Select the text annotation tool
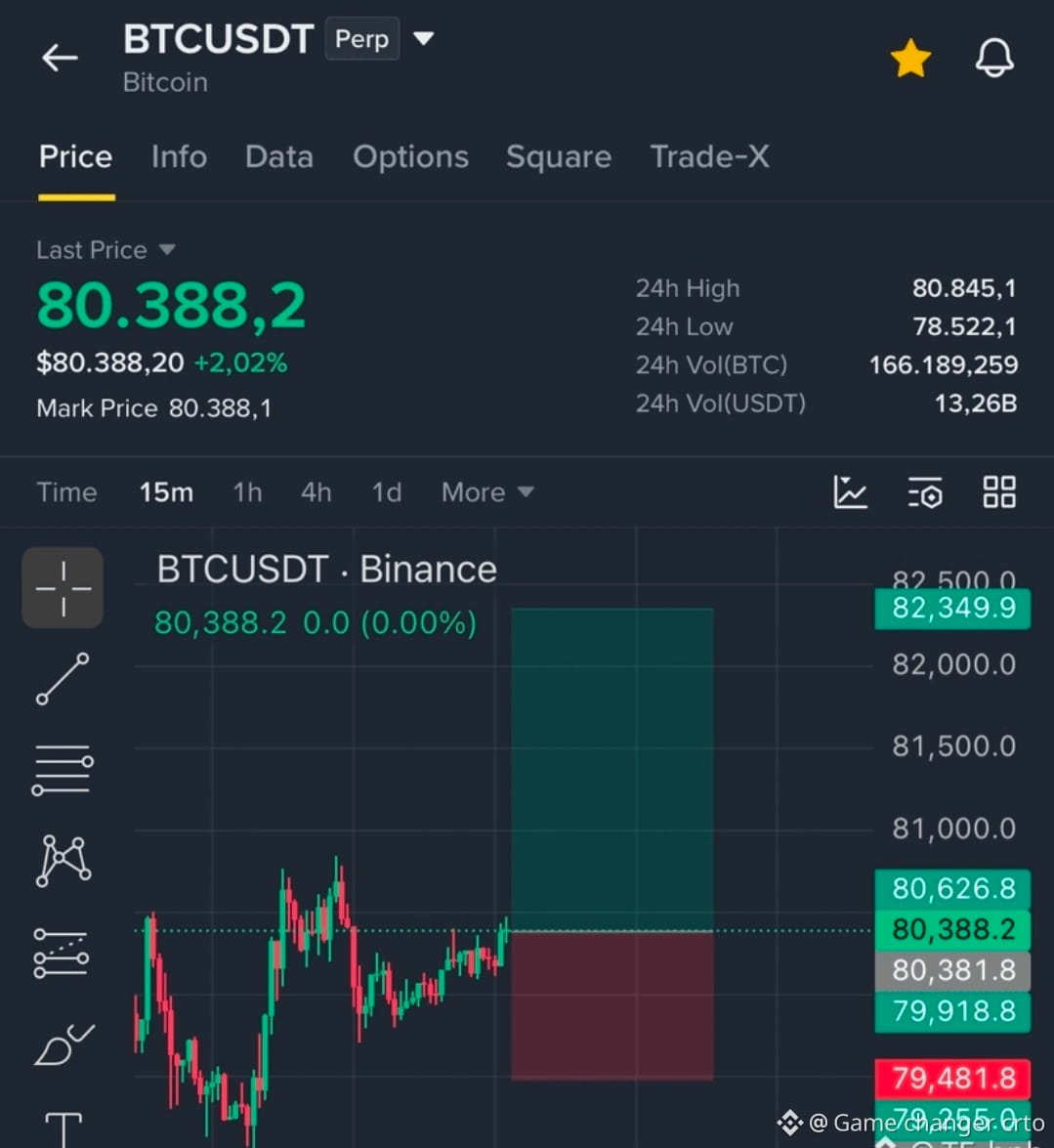Viewport: 1054px width, 1148px height. coord(63,1129)
